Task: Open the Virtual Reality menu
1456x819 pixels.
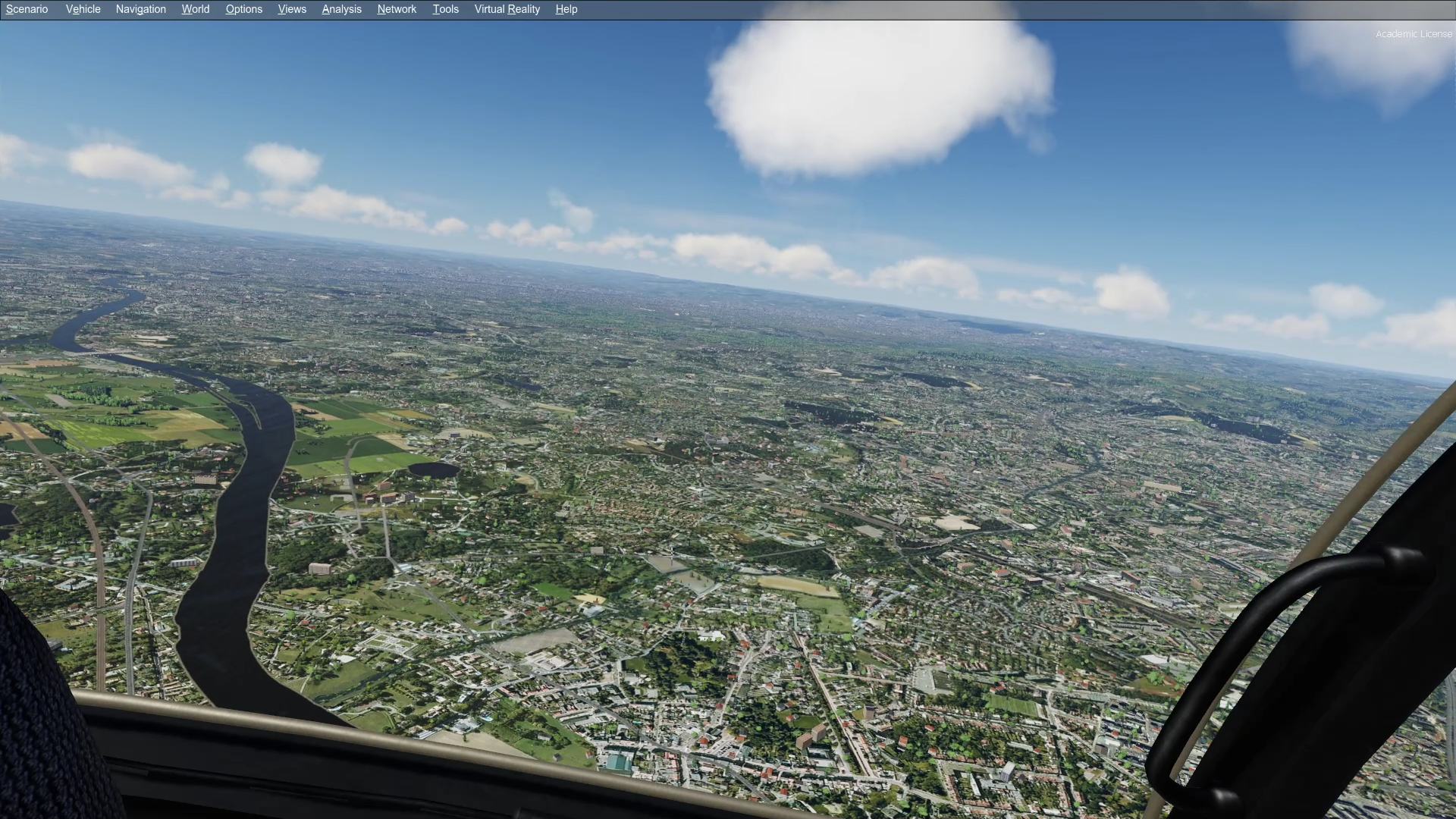Action: pos(507,9)
